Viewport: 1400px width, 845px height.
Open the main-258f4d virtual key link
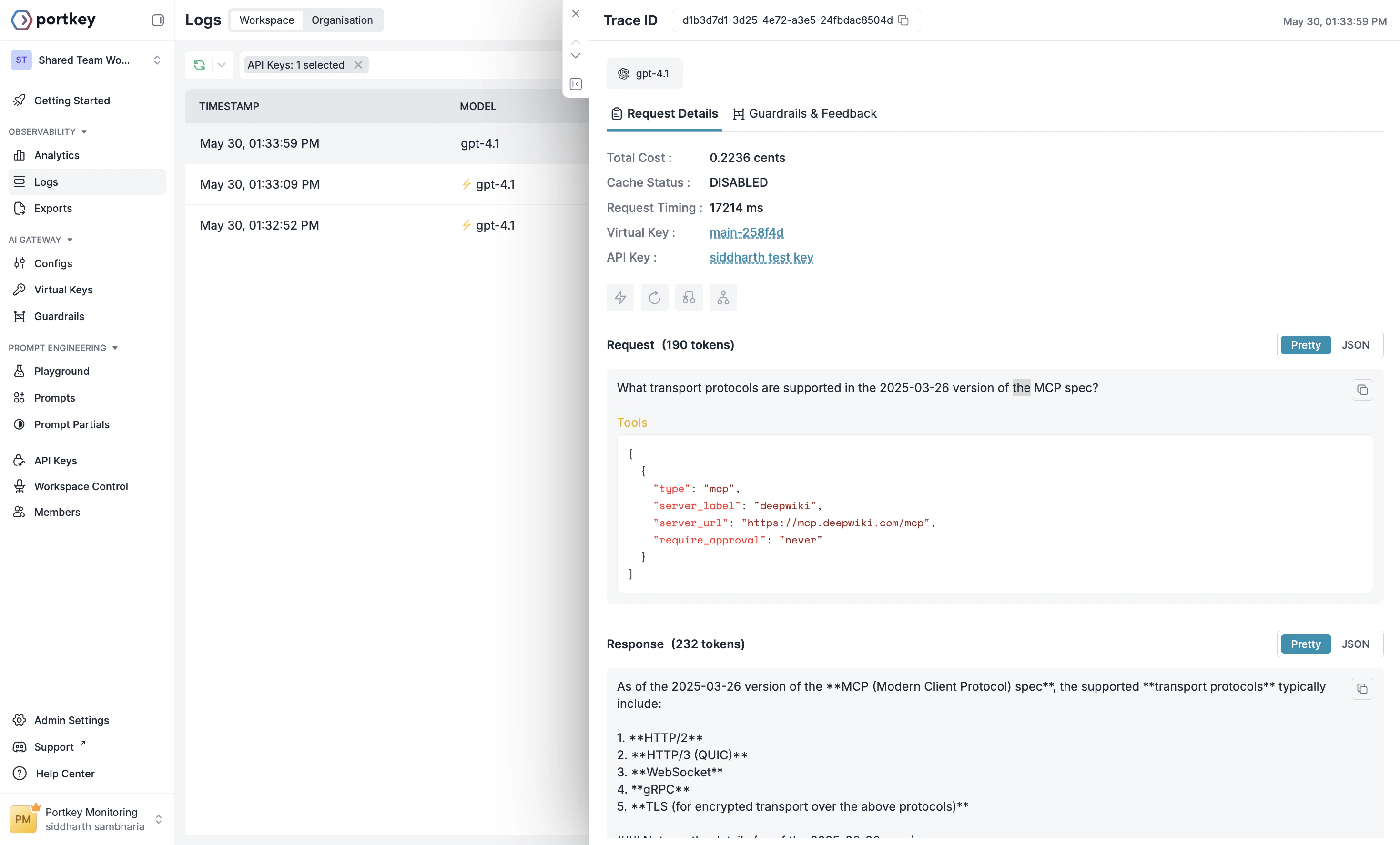(x=746, y=233)
